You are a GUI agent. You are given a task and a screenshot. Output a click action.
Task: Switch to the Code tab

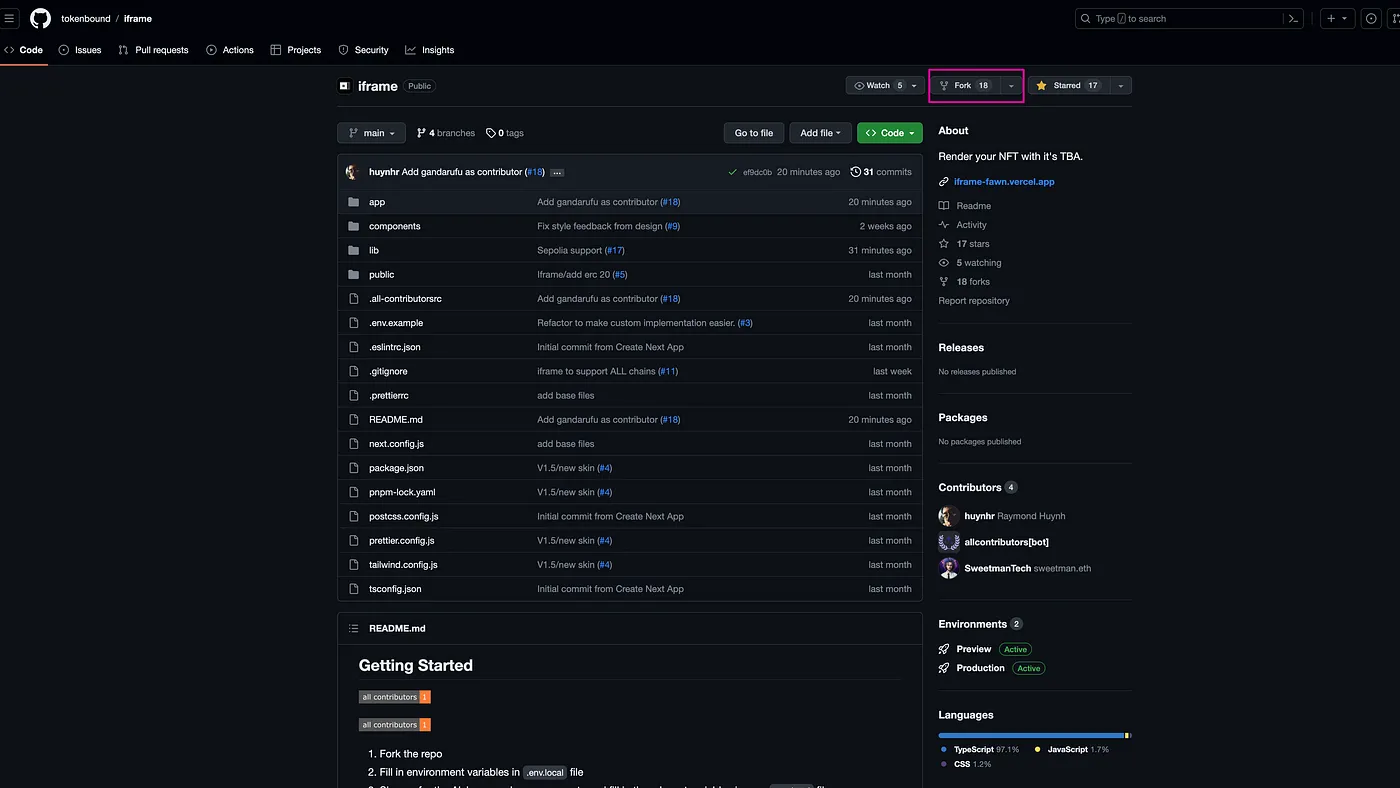pyautogui.click(x=24, y=50)
